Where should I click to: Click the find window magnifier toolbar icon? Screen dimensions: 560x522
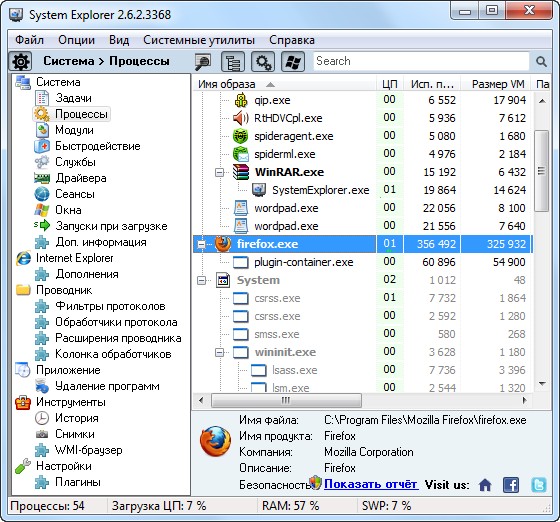(203, 61)
